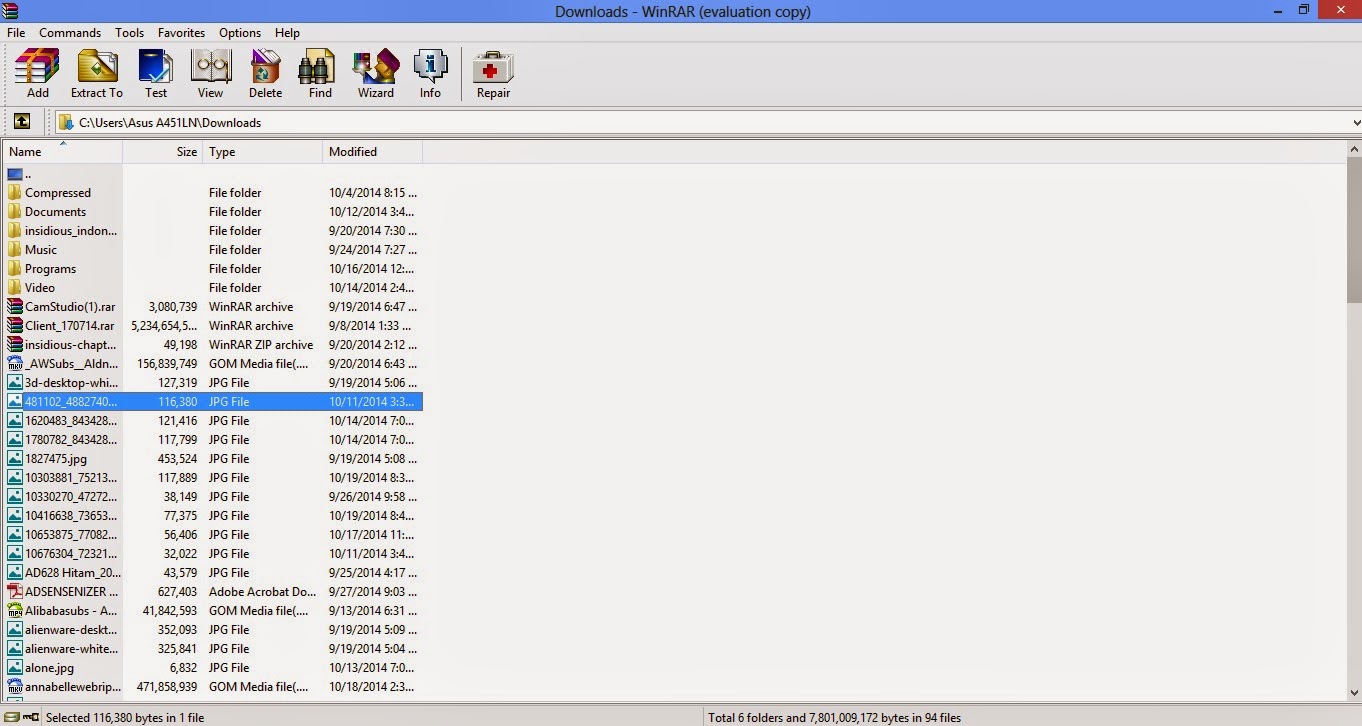This screenshot has width=1362, height=726.
Task: Select the Documents folder row
Action: coord(213,212)
